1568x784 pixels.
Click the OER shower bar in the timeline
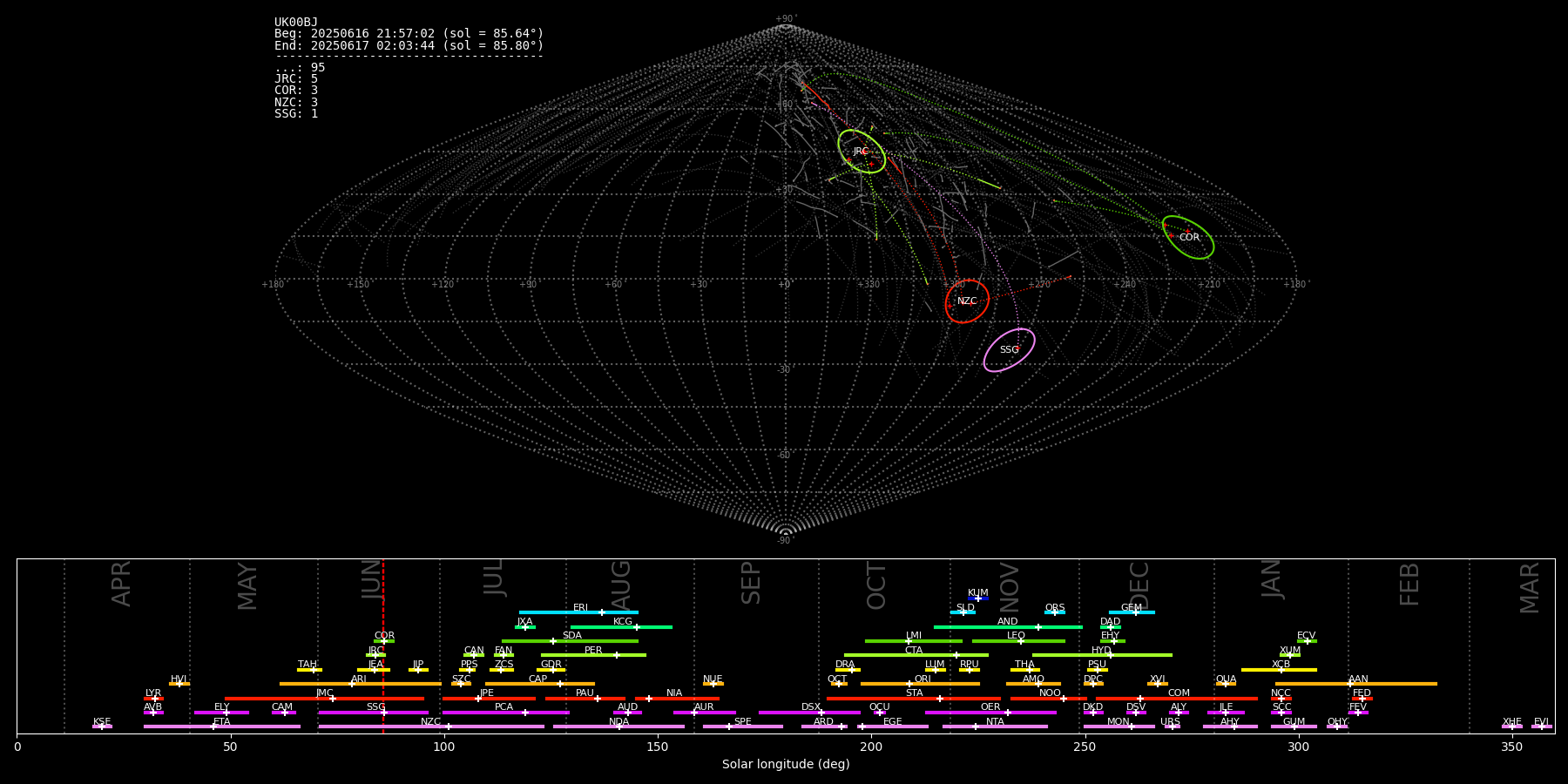point(990,713)
